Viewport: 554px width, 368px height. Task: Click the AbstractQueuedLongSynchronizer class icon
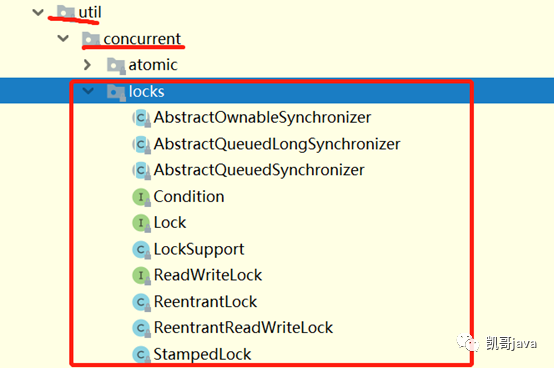click(141, 144)
